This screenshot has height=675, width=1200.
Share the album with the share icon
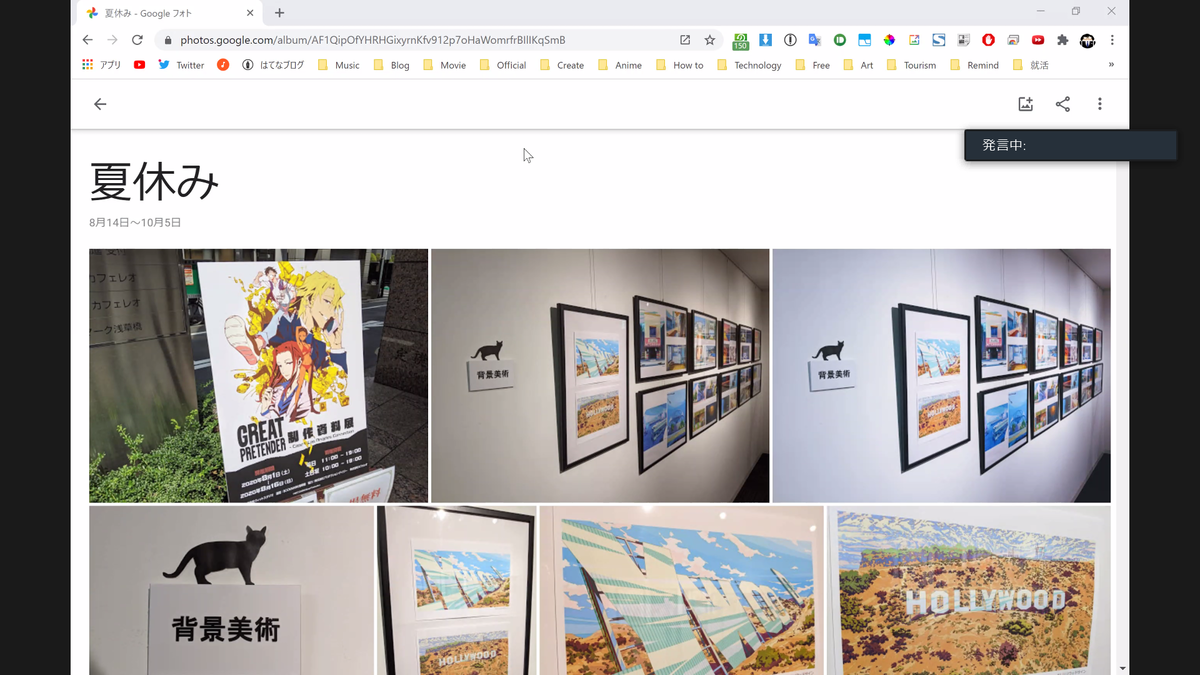tap(1063, 104)
